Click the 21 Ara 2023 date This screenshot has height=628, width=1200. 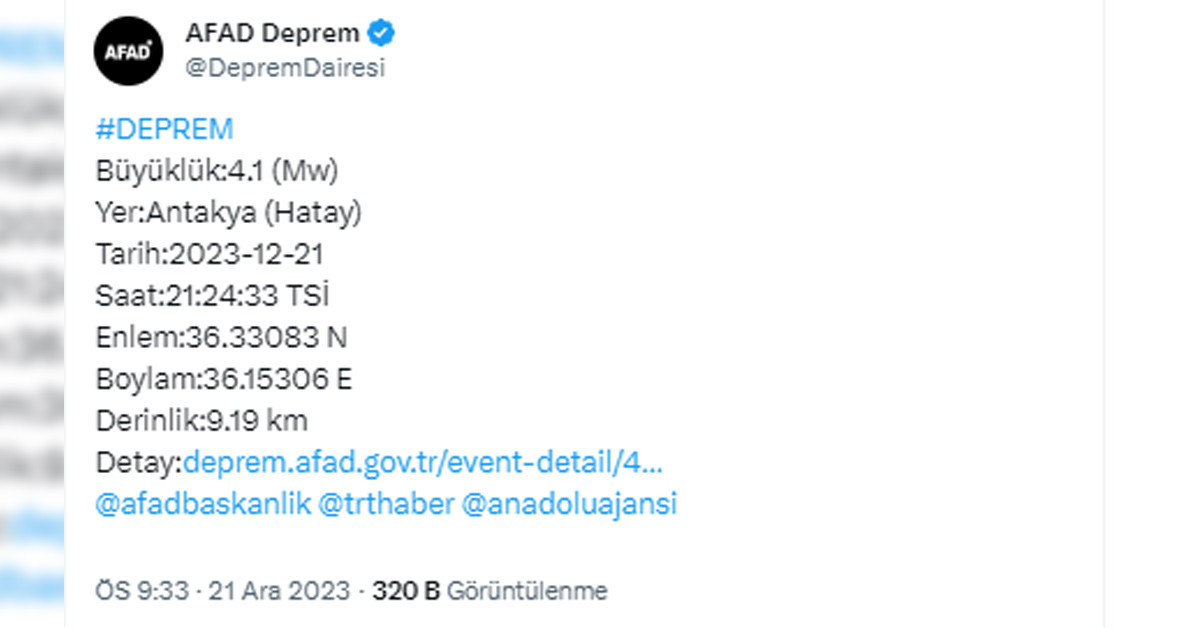278,591
